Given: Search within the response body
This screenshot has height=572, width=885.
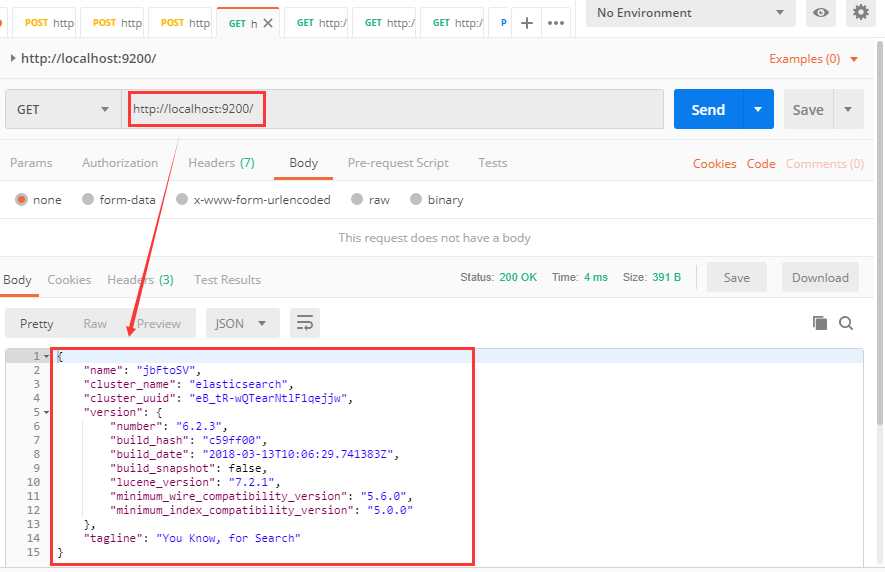Looking at the screenshot, I should (845, 323).
